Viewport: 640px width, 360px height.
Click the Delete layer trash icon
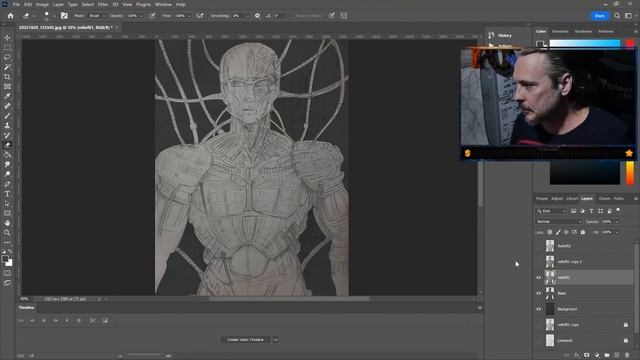[x=627, y=356]
